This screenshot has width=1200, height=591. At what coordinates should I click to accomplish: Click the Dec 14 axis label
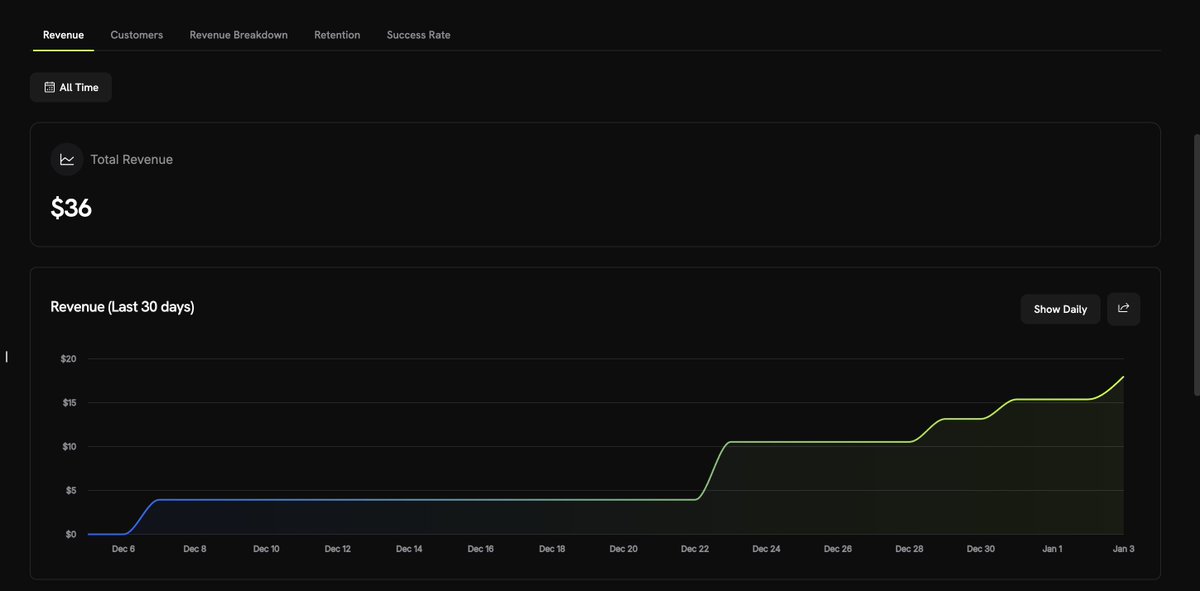click(409, 549)
